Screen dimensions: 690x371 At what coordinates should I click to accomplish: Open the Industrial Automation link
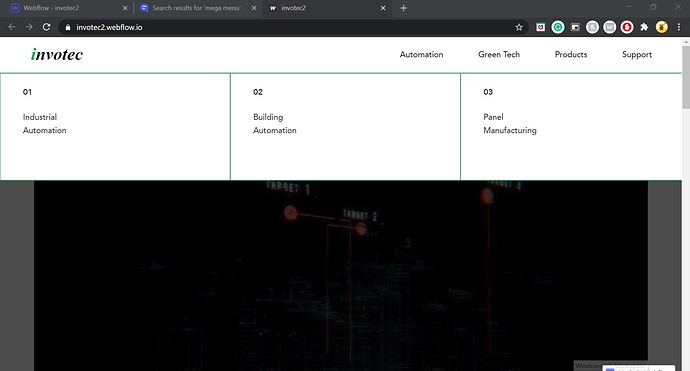44,124
